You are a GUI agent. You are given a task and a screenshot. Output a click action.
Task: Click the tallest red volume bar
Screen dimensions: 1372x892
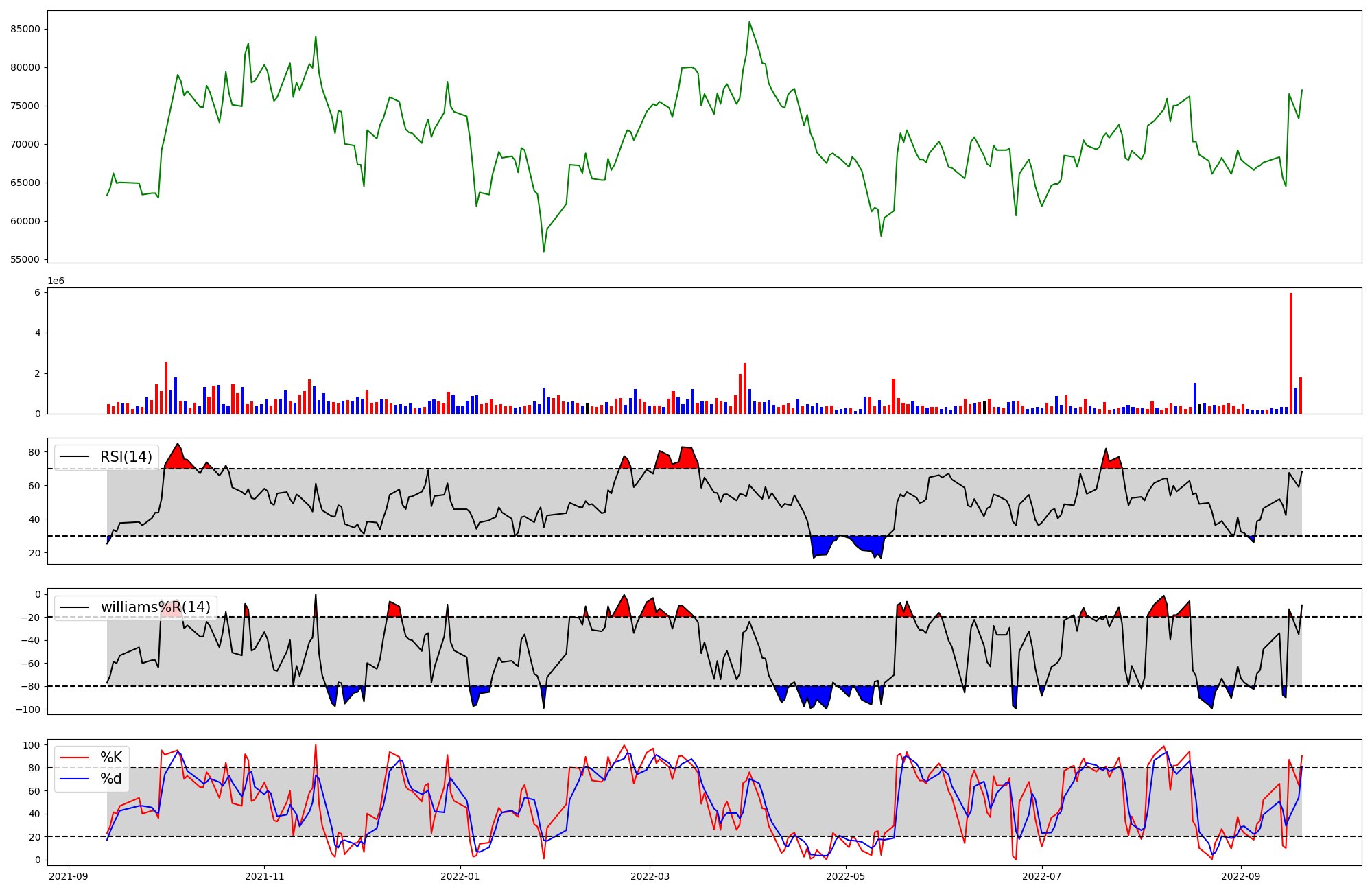coord(1291,353)
